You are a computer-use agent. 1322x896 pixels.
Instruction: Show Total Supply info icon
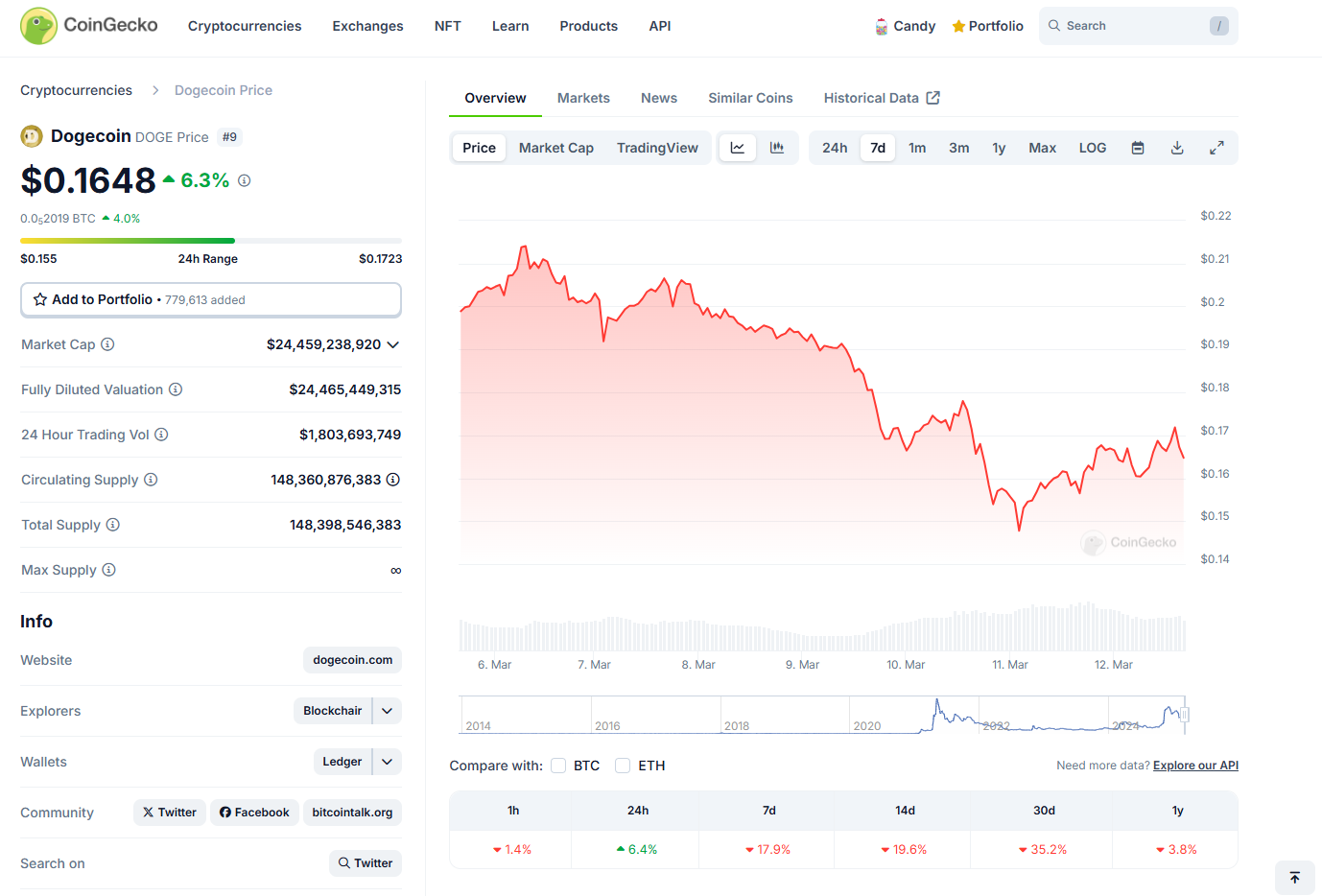[113, 525]
